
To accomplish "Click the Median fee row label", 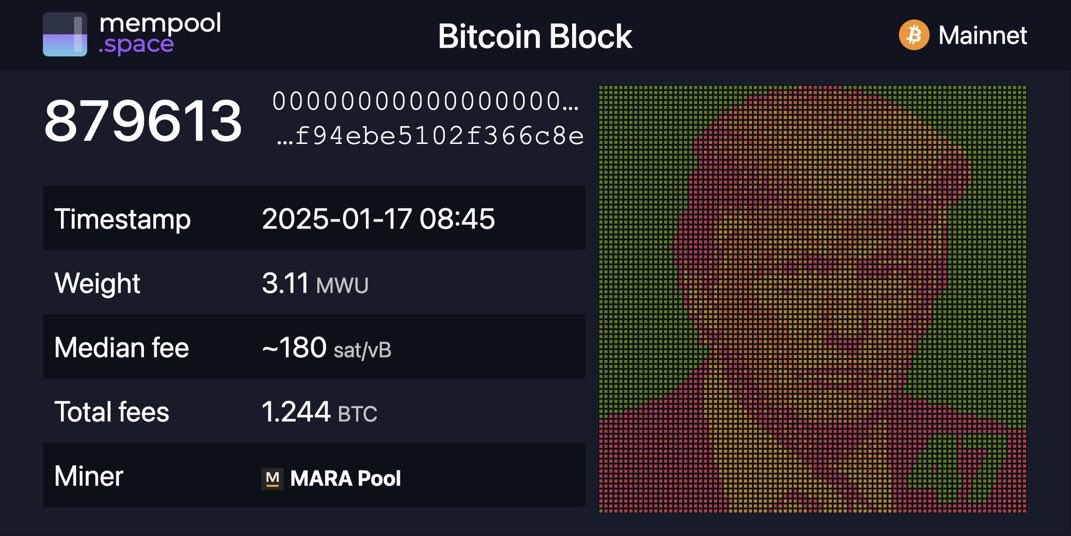I will 121,348.
